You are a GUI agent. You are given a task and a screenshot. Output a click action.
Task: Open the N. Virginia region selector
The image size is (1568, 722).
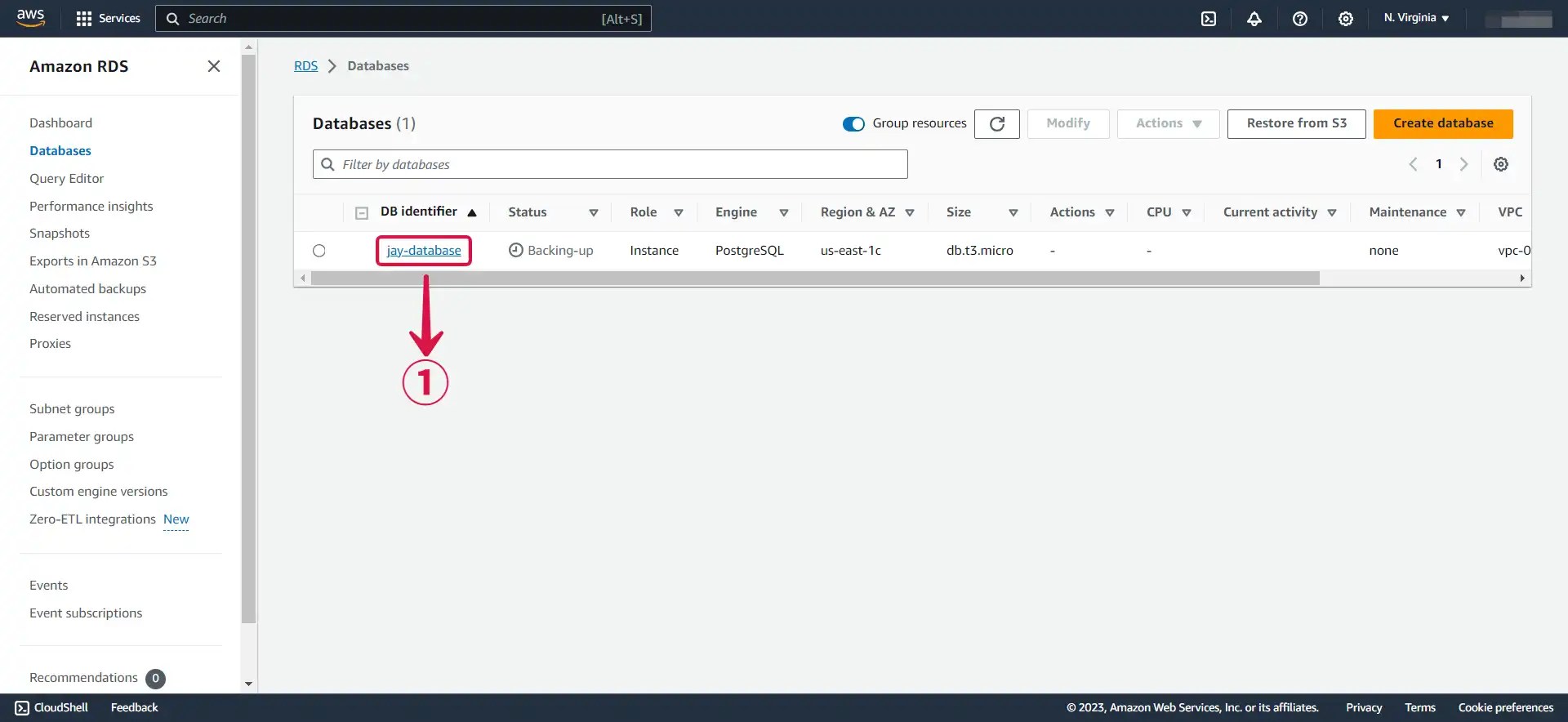pos(1416,18)
